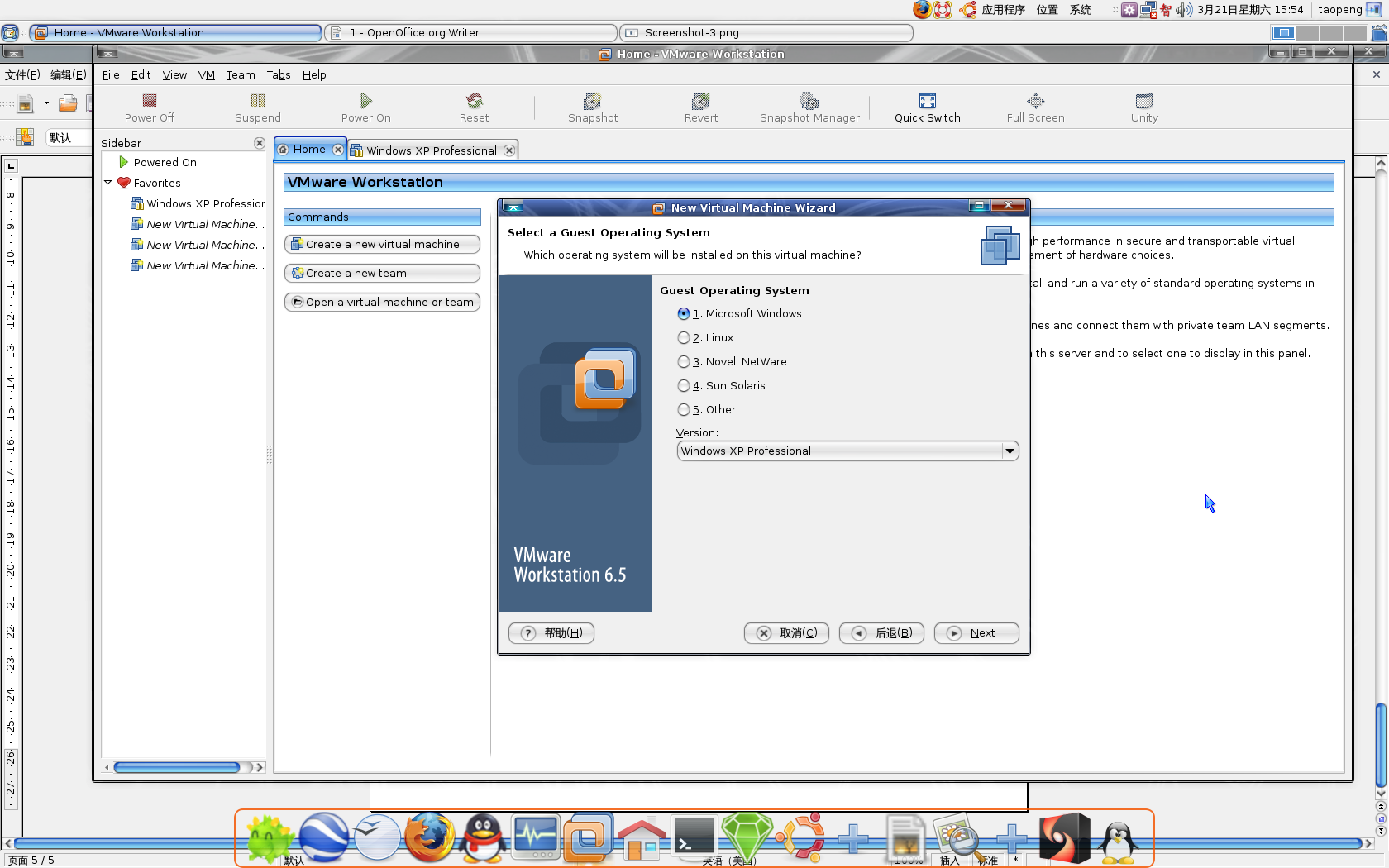Viewport: 1389px width, 868px height.
Task: Close the Sidebar panel
Action: pos(259,143)
